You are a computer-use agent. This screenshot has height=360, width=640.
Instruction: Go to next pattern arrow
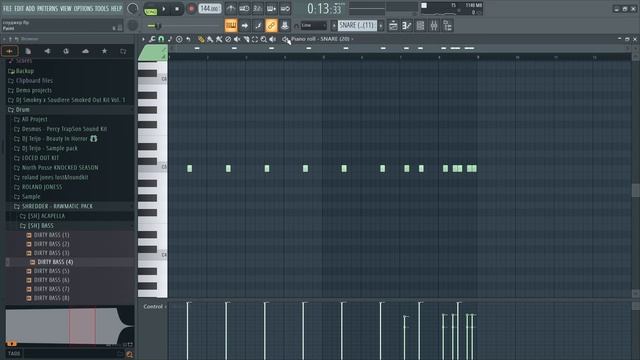pyautogui.click(x=381, y=26)
